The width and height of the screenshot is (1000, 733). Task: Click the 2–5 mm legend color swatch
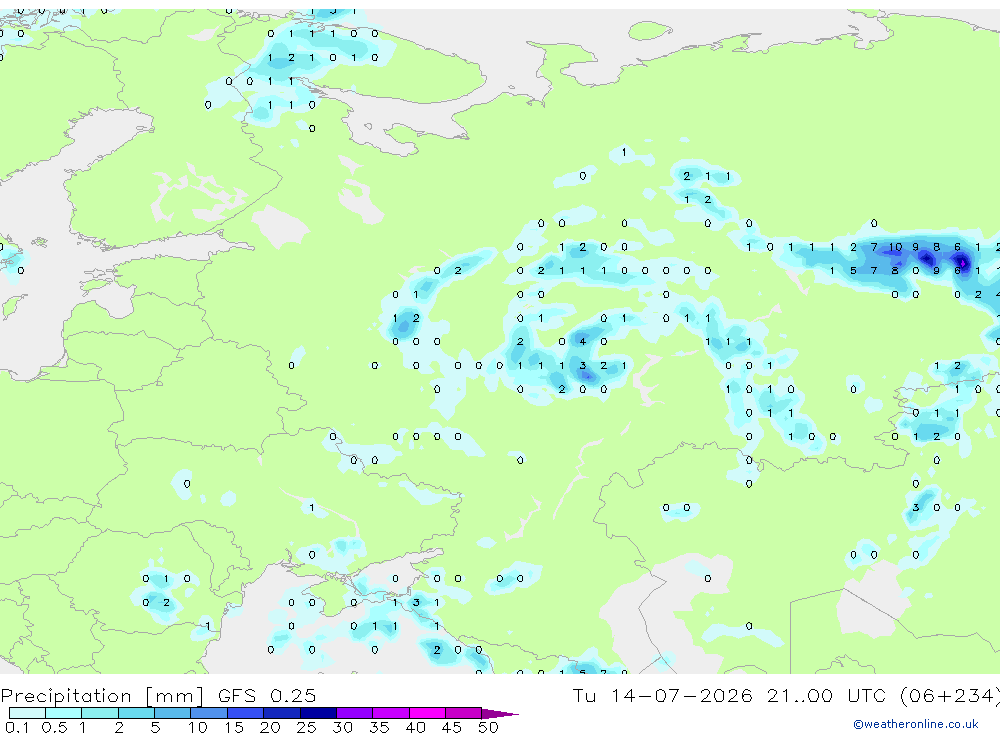pyautogui.click(x=136, y=713)
